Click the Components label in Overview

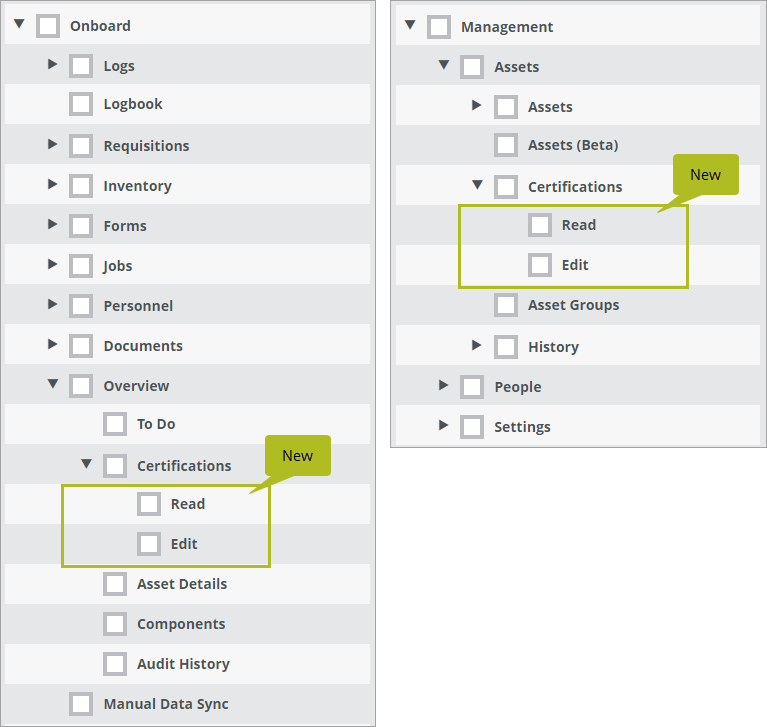pyautogui.click(x=181, y=624)
